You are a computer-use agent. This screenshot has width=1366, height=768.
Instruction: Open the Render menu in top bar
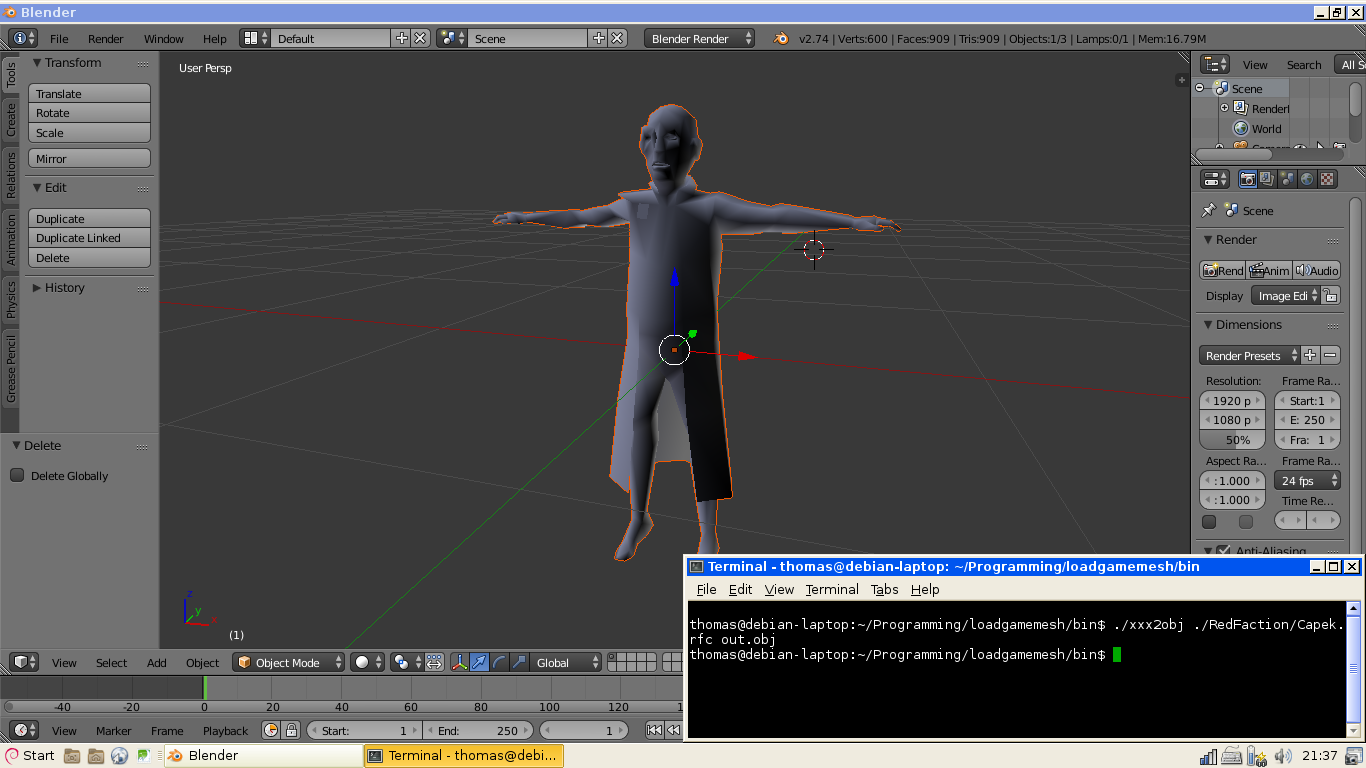pos(105,38)
